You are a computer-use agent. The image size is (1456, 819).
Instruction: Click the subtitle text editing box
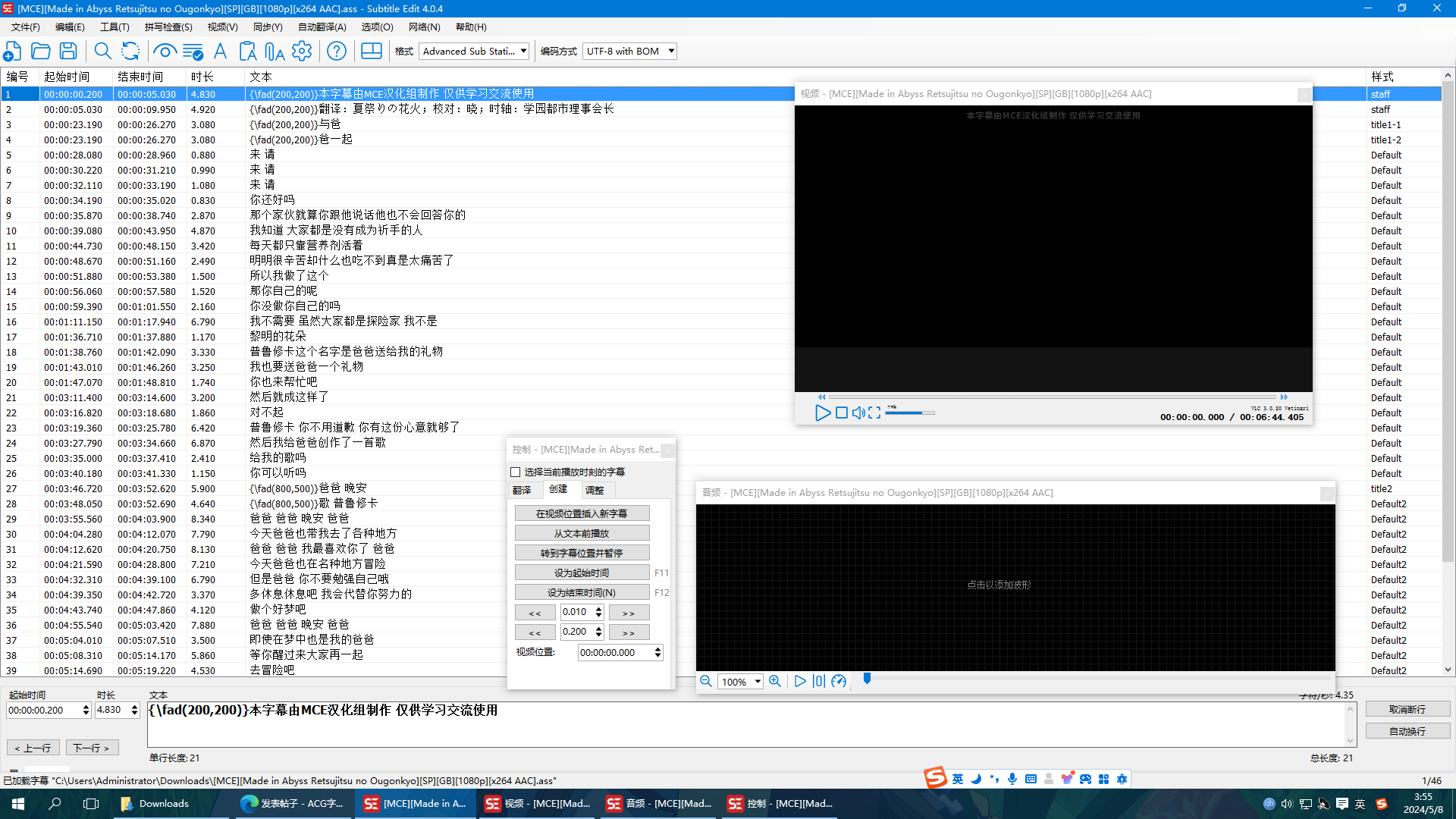click(746, 724)
